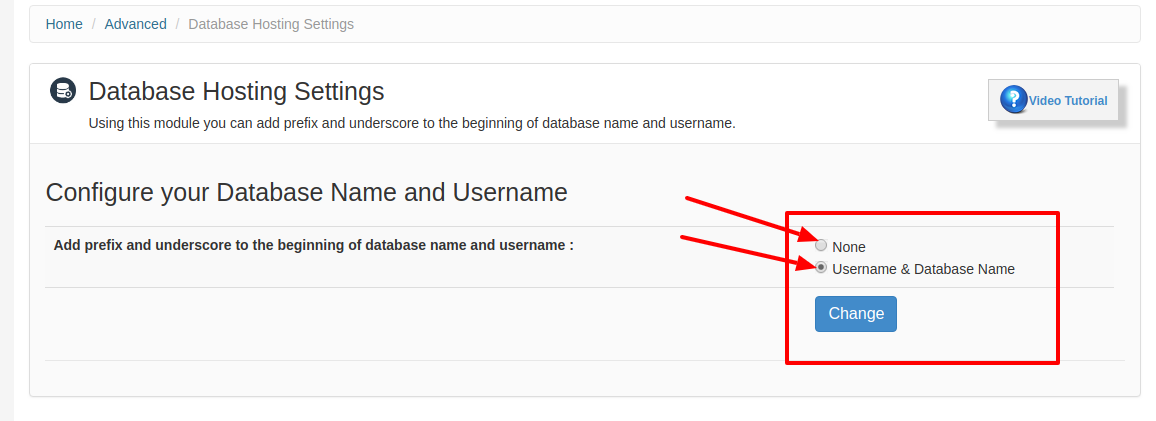Click the bold "Add prefix and underscore" field label
Viewport: 1156px width, 421px height.
pyautogui.click(x=313, y=245)
